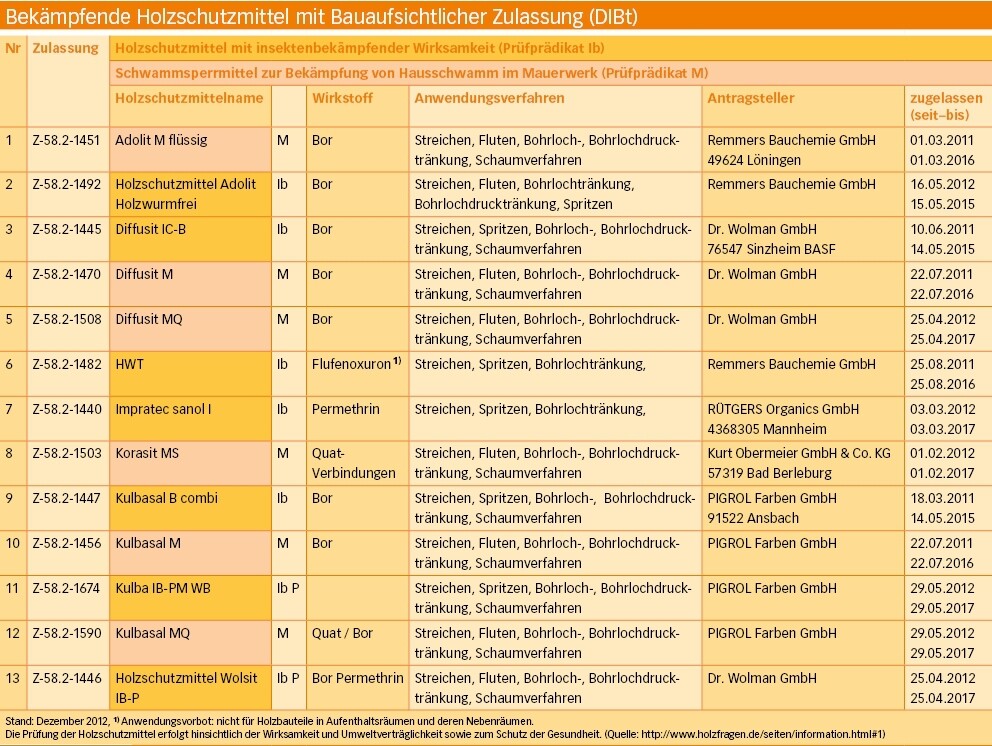
Task: Click the start date '16.05.2012'
Action: click(x=942, y=185)
